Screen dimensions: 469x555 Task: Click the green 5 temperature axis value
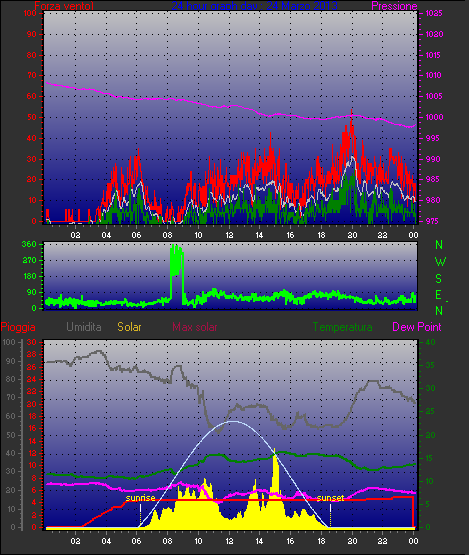tap(428, 504)
